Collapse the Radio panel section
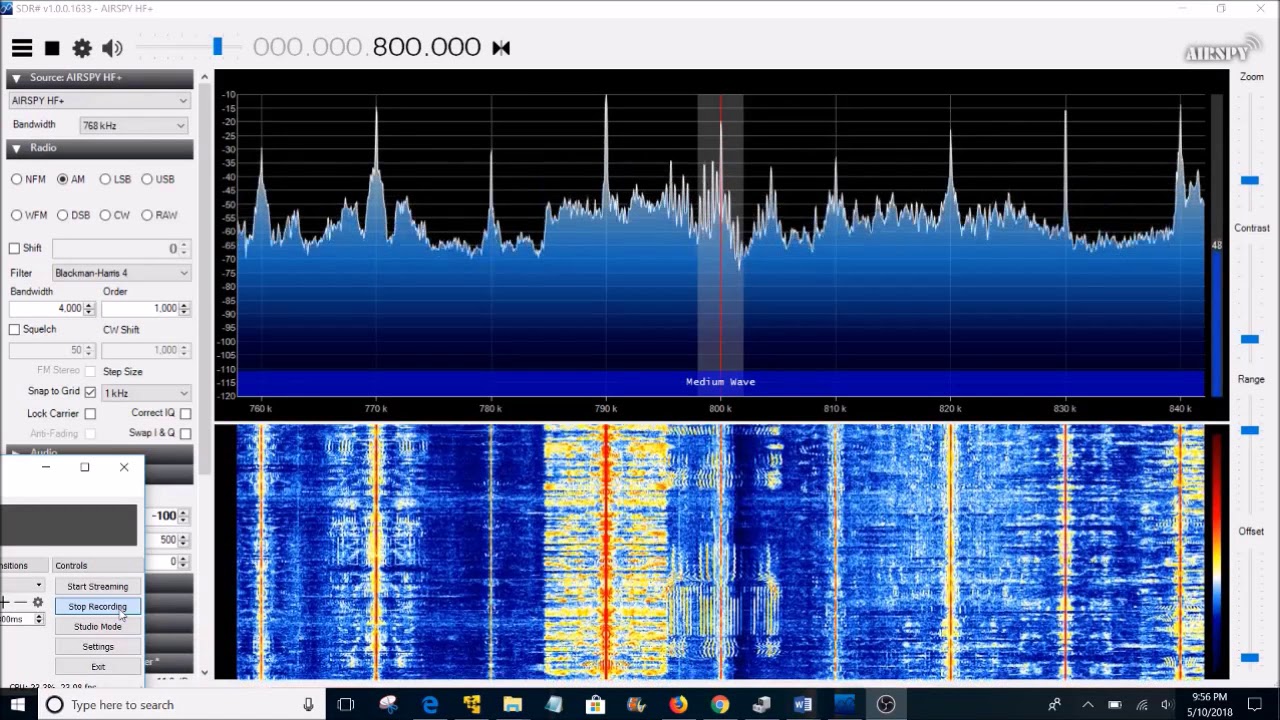This screenshot has height=720, width=1280. click(16, 148)
